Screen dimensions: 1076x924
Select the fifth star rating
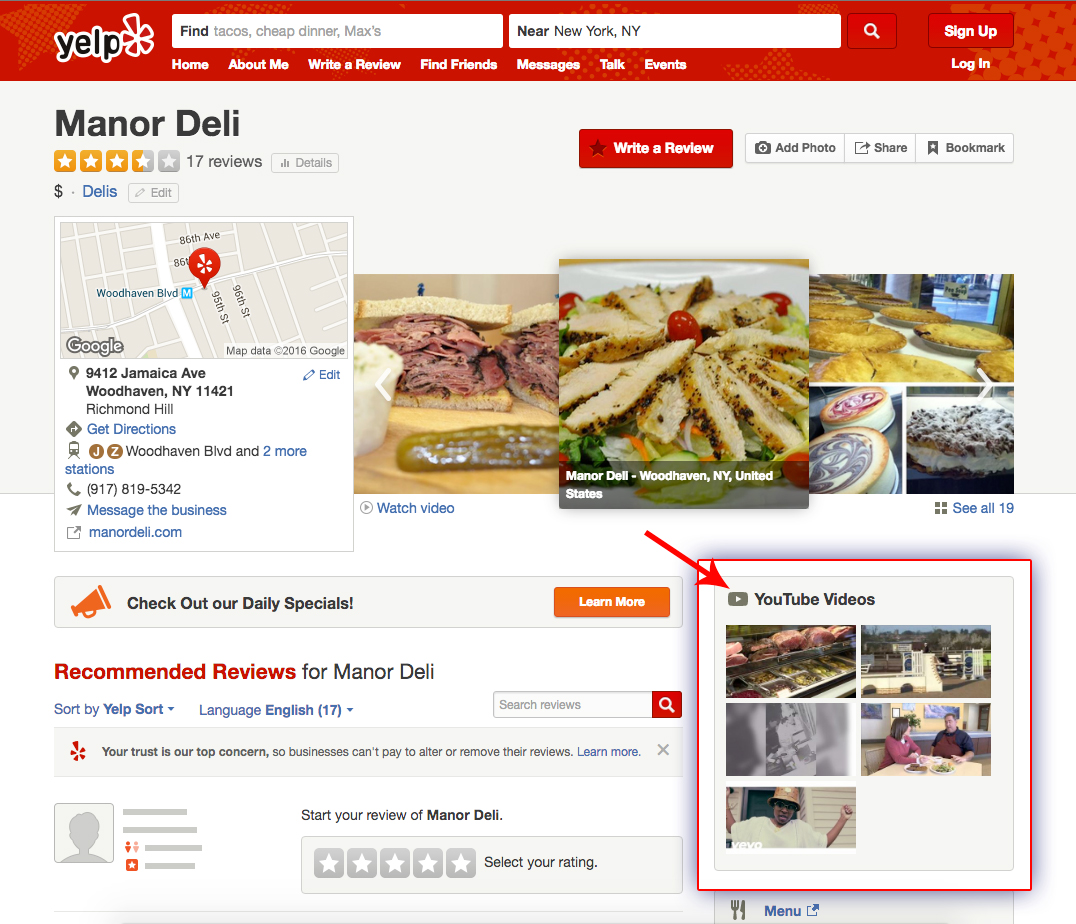[x=460, y=863]
